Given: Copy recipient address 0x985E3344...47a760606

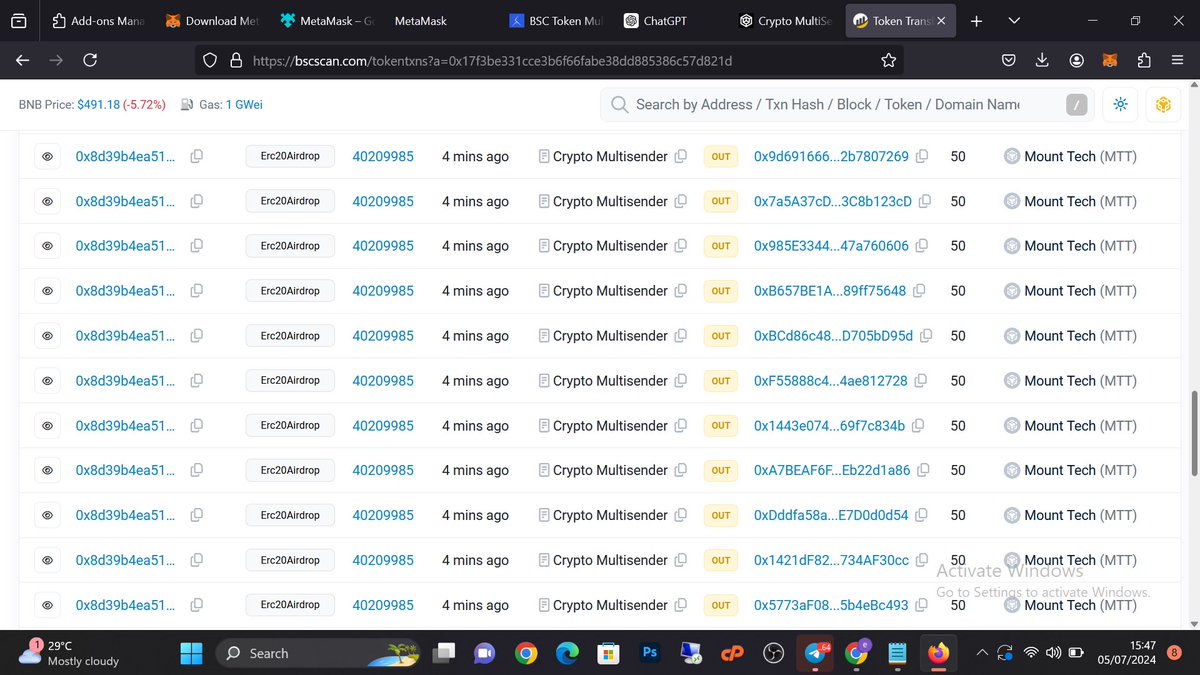Looking at the screenshot, I should (x=920, y=246).
